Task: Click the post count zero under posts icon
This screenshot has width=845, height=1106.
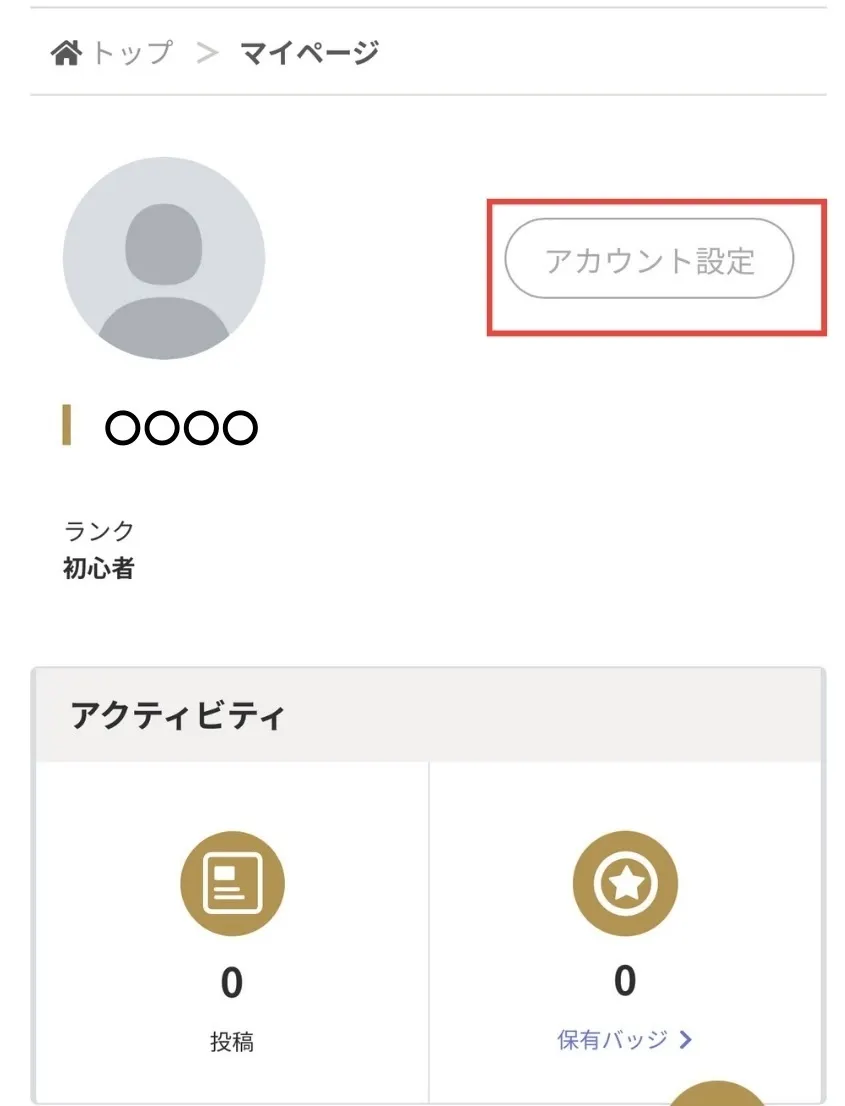Action: (x=232, y=983)
